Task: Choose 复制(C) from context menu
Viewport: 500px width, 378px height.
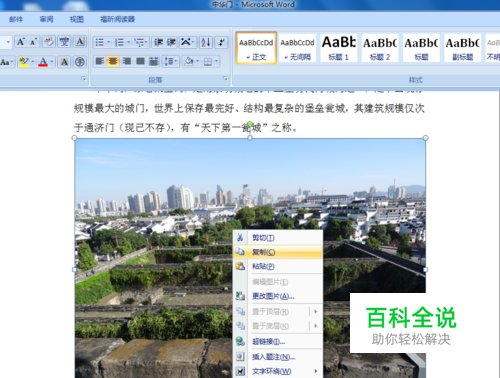Action: tap(279, 252)
